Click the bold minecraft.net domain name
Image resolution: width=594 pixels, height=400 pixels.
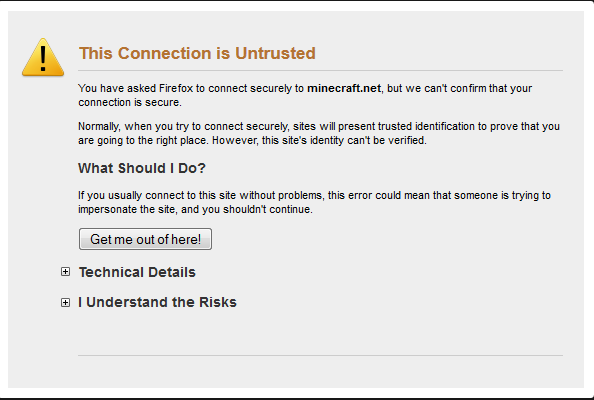pyautogui.click(x=344, y=88)
